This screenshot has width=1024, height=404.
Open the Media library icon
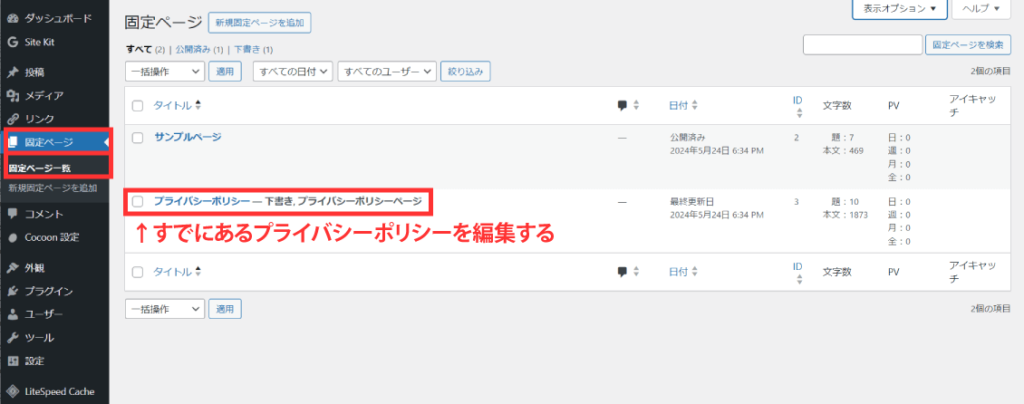(x=12, y=96)
